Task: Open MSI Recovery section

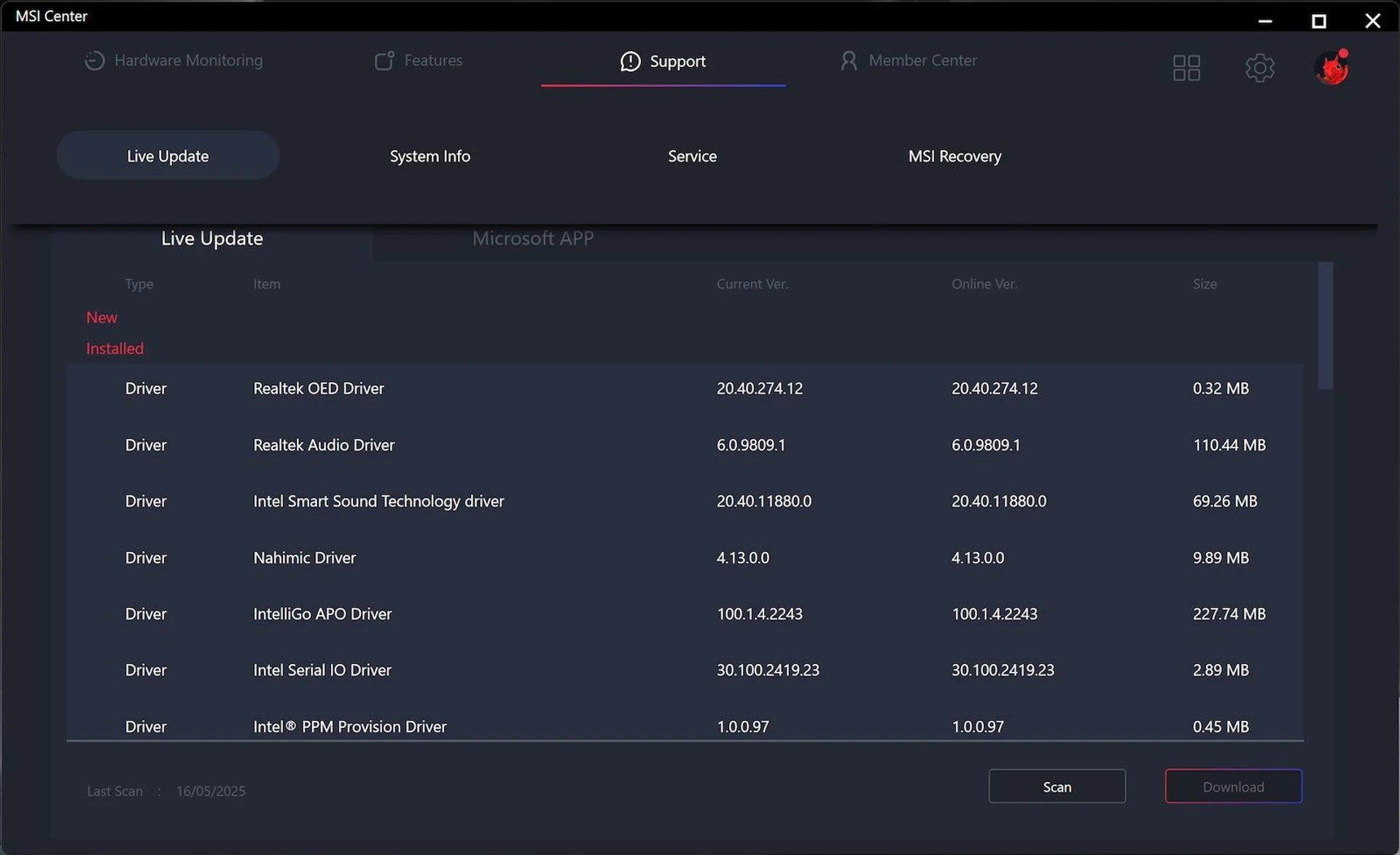Action: pos(954,156)
